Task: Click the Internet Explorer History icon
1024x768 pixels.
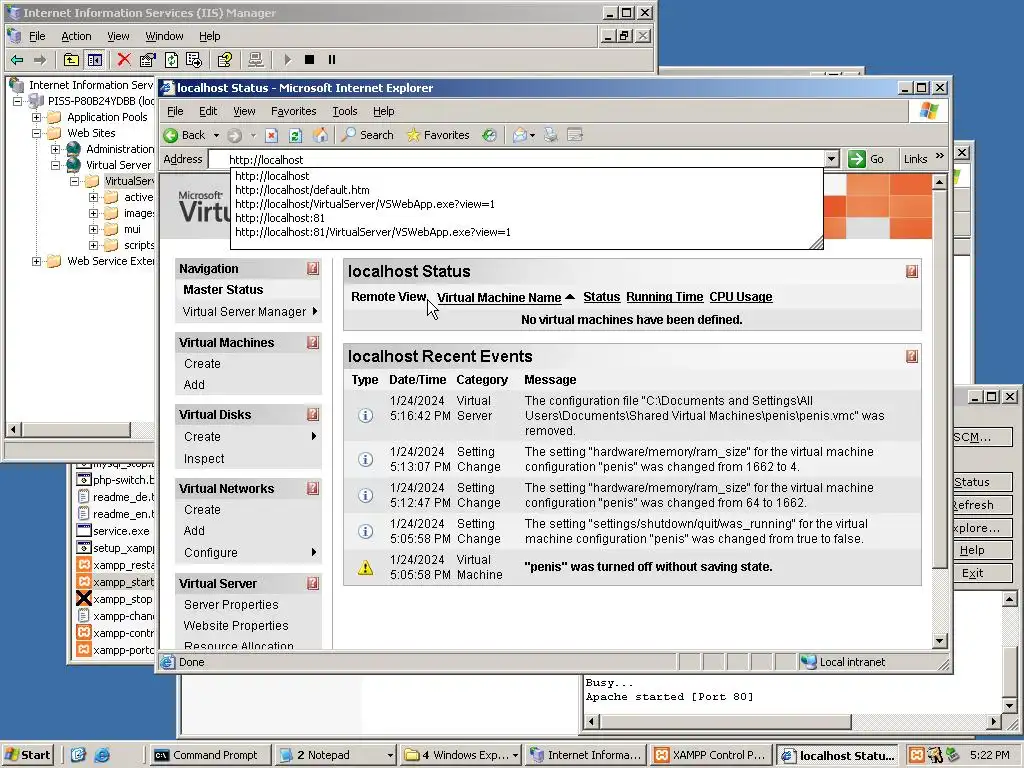Action: pyautogui.click(x=489, y=135)
